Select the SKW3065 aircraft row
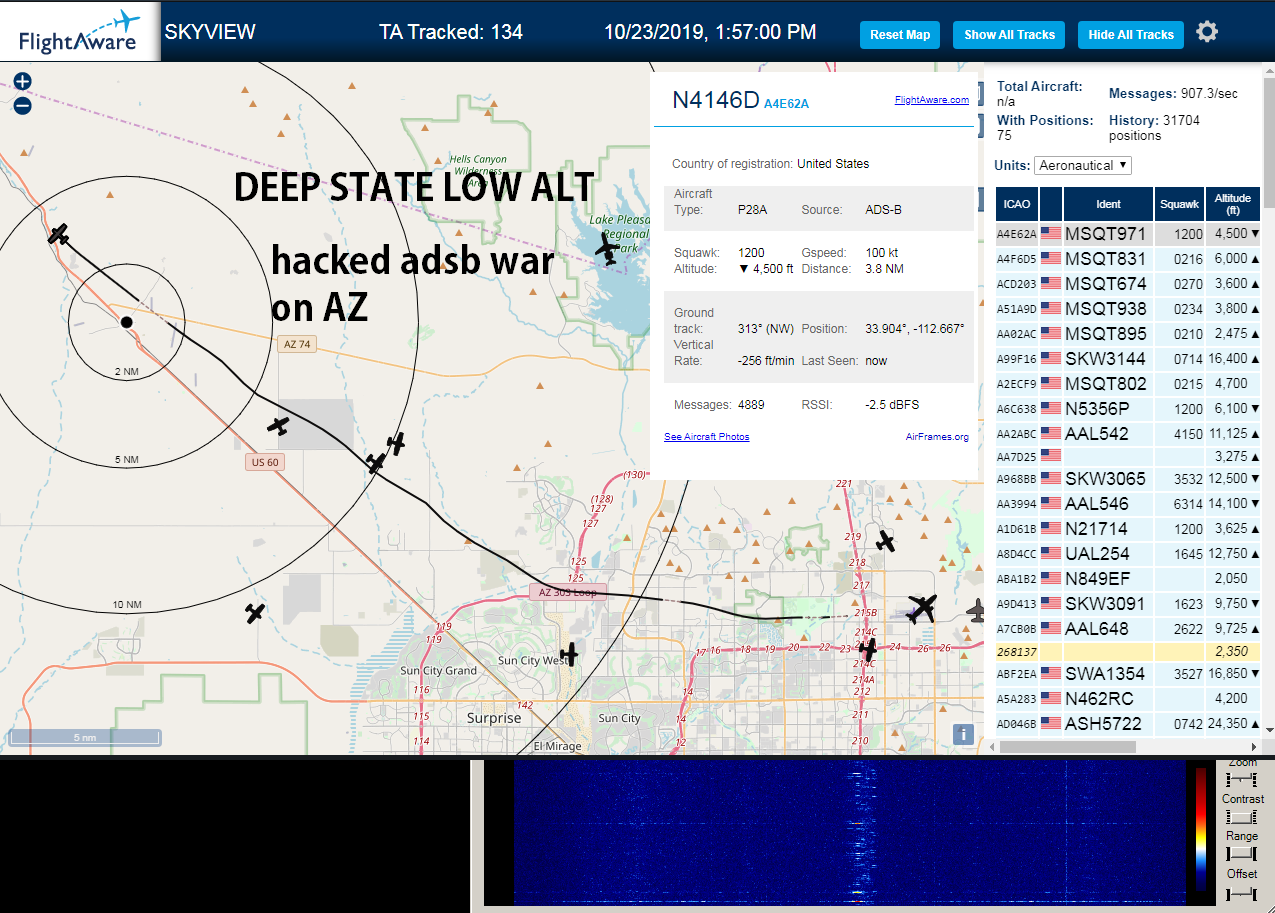This screenshot has height=913, width=1275. pyautogui.click(x=1128, y=478)
